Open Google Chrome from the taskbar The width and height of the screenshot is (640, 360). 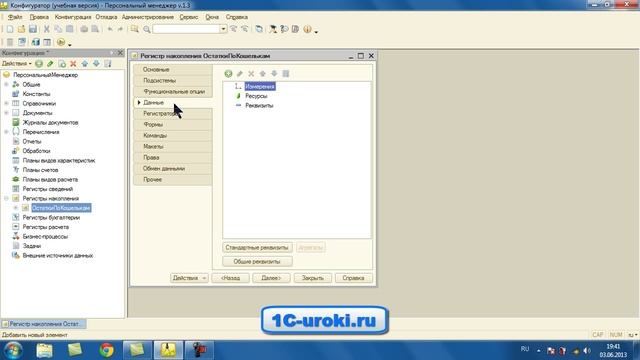click(x=107, y=350)
